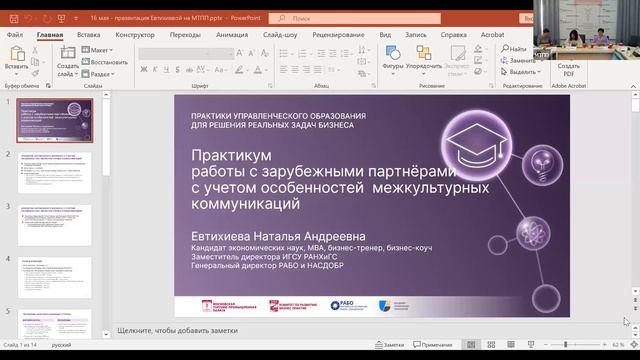Click Заменить to replace text
The width and height of the screenshot is (640, 360).
pos(518,60)
